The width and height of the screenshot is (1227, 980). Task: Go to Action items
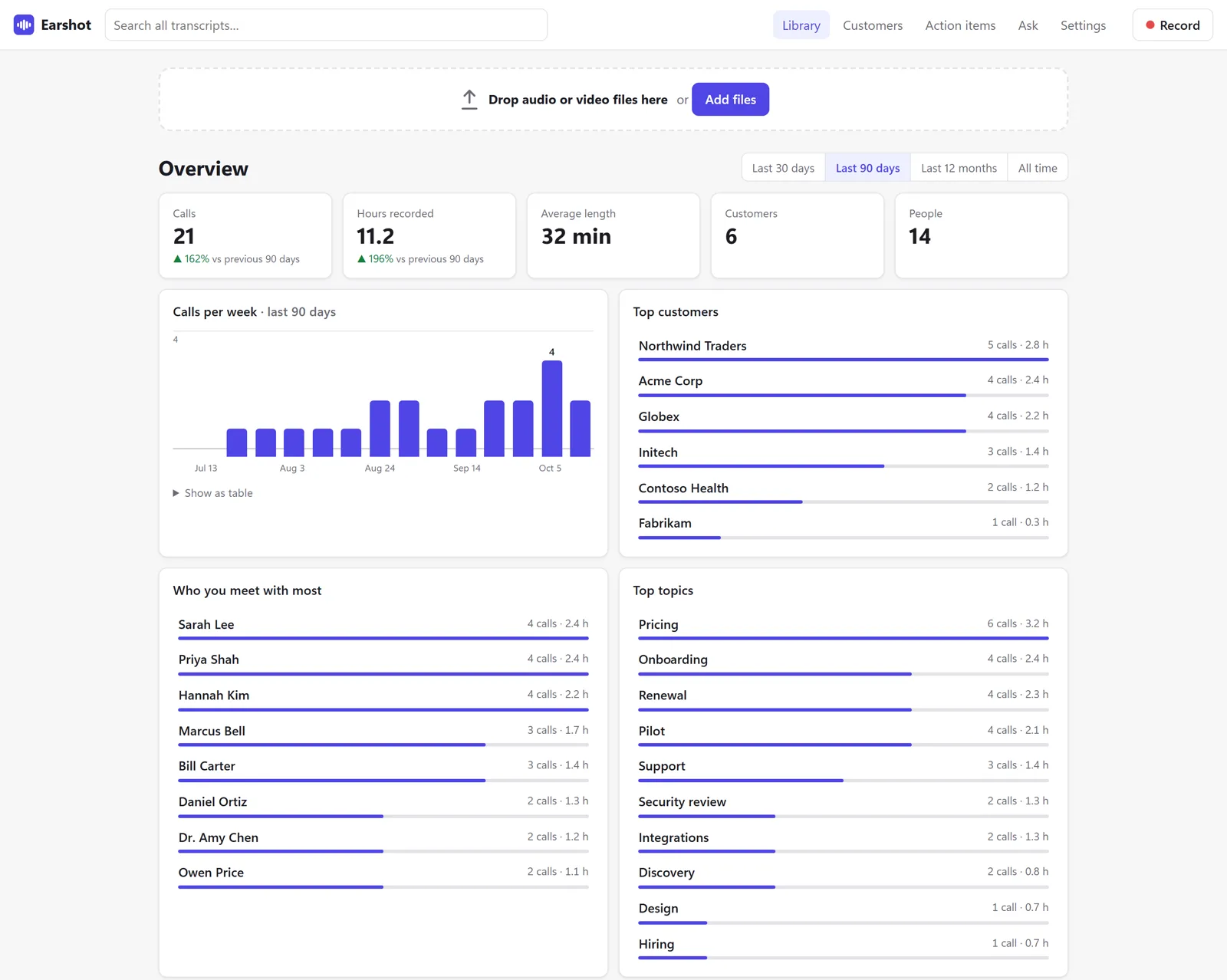point(960,25)
